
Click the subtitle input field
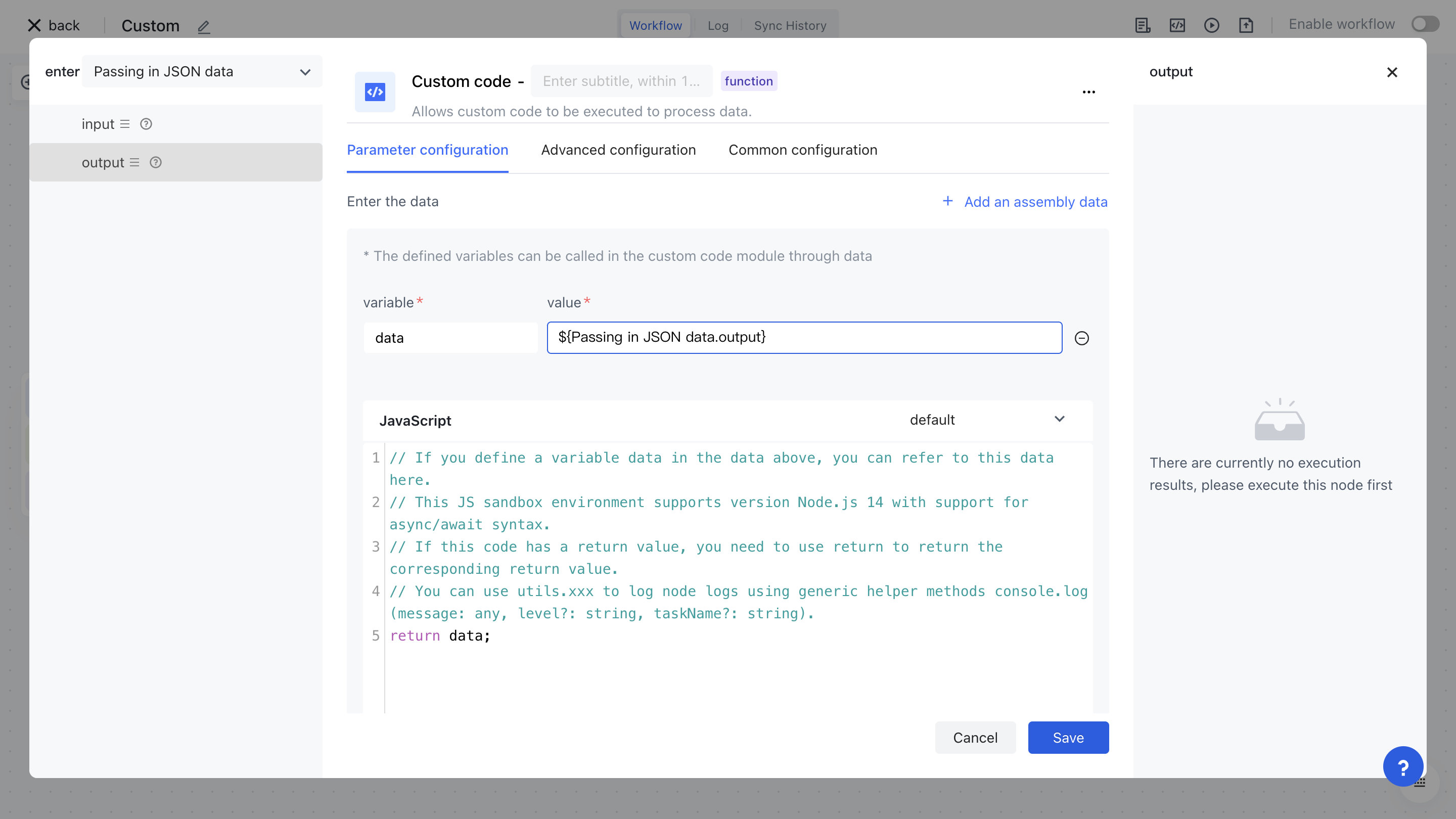point(621,81)
